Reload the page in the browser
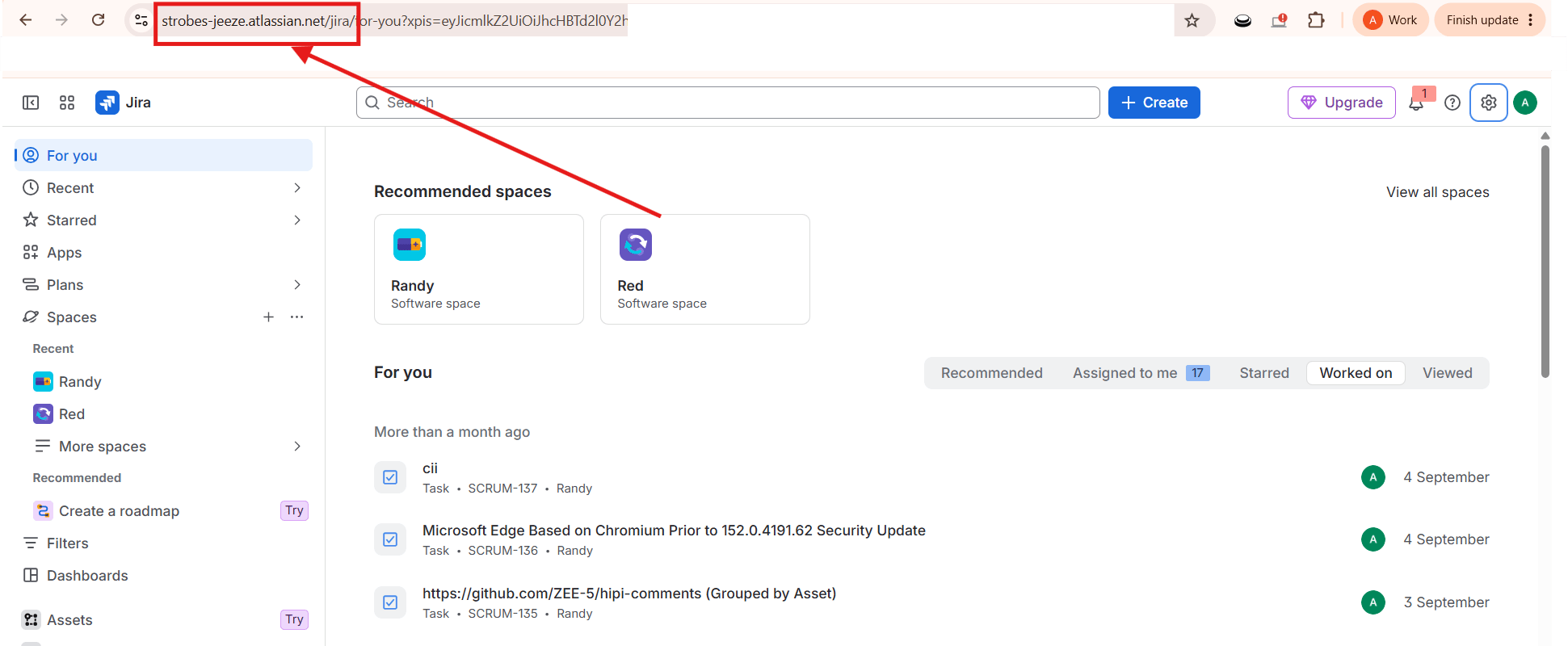This screenshot has height=646, width=1568. (x=98, y=20)
